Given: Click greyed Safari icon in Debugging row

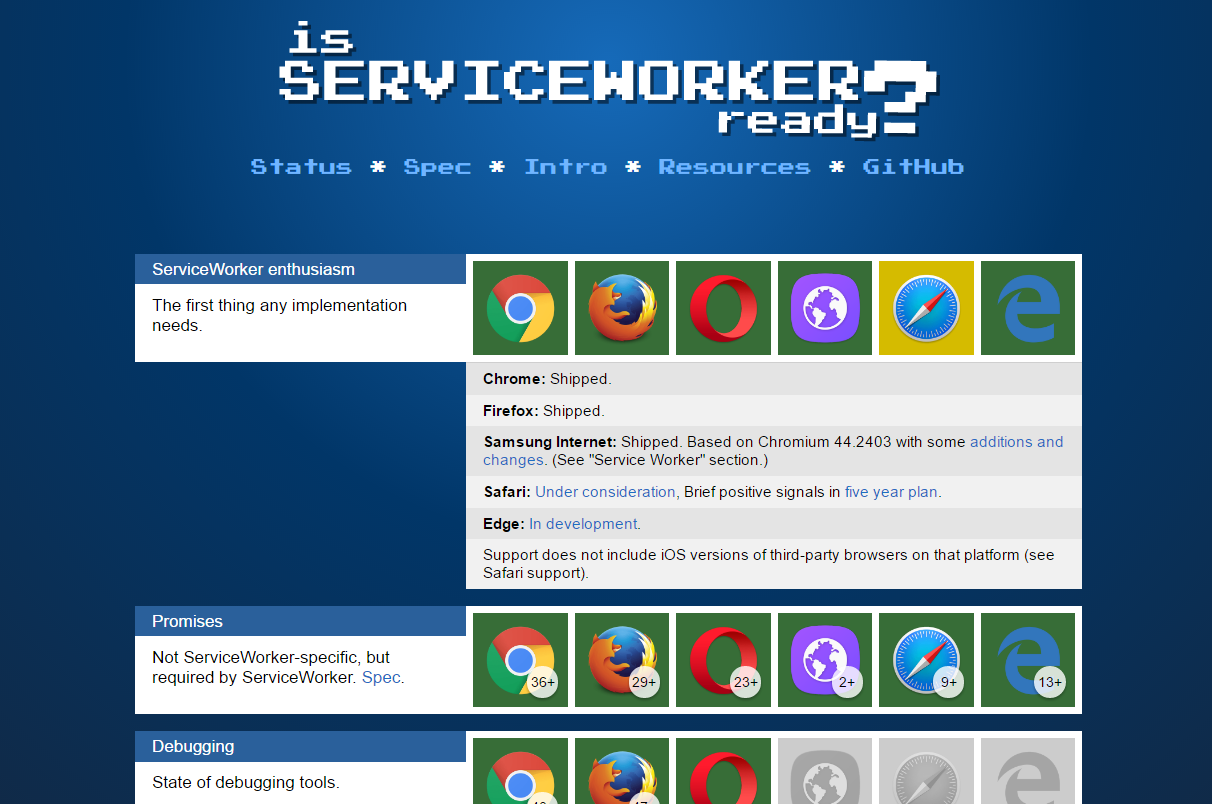Looking at the screenshot, I should click(x=926, y=771).
